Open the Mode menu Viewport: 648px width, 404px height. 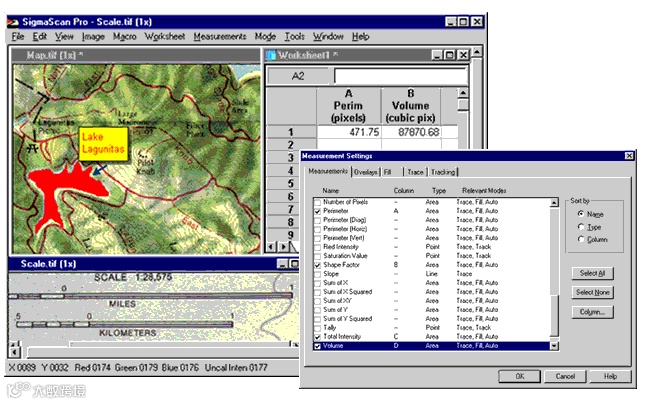tap(265, 37)
